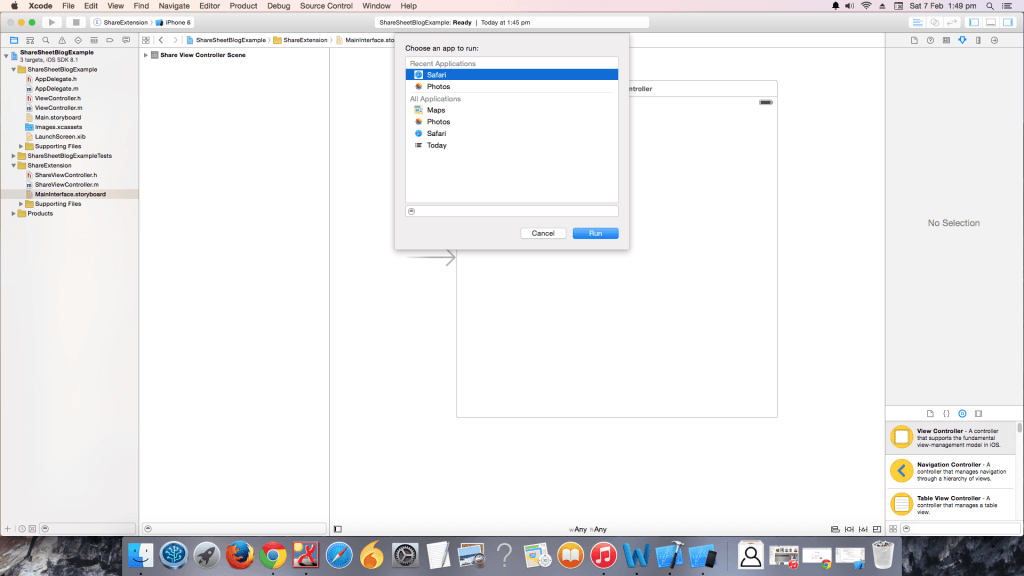Open the related items grid menu

click(x=146, y=40)
